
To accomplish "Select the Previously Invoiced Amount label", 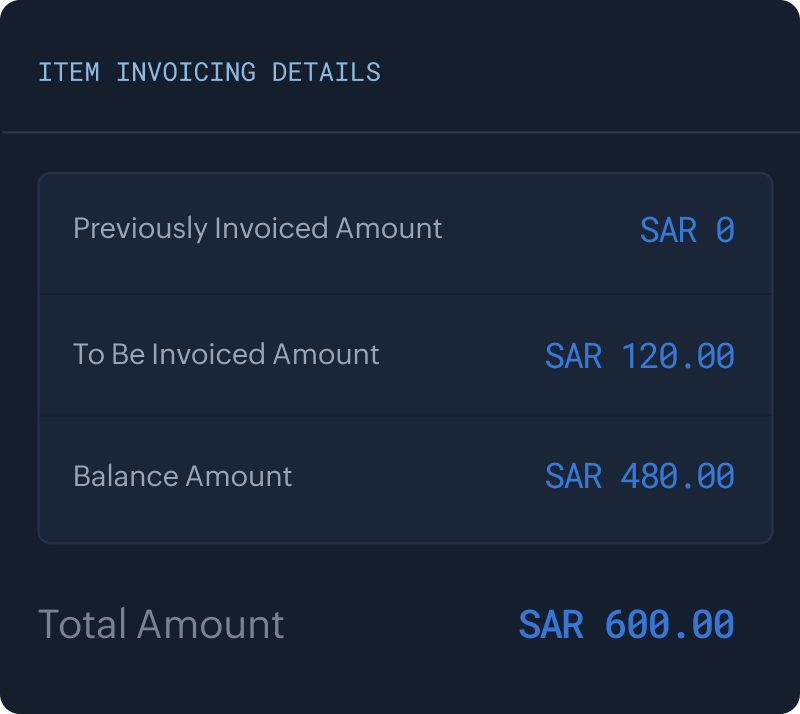I will coord(257,228).
